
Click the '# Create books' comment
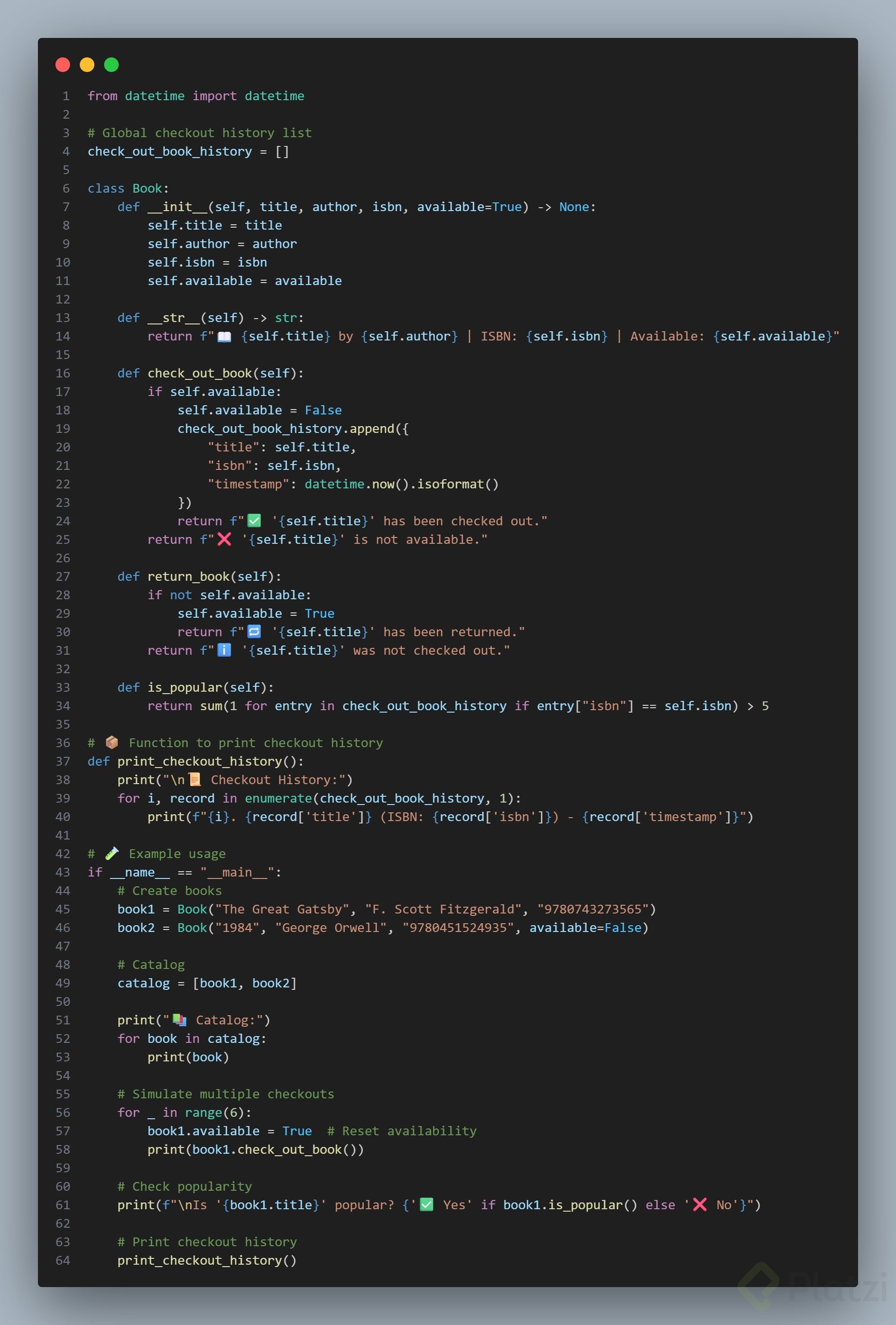tap(170, 891)
